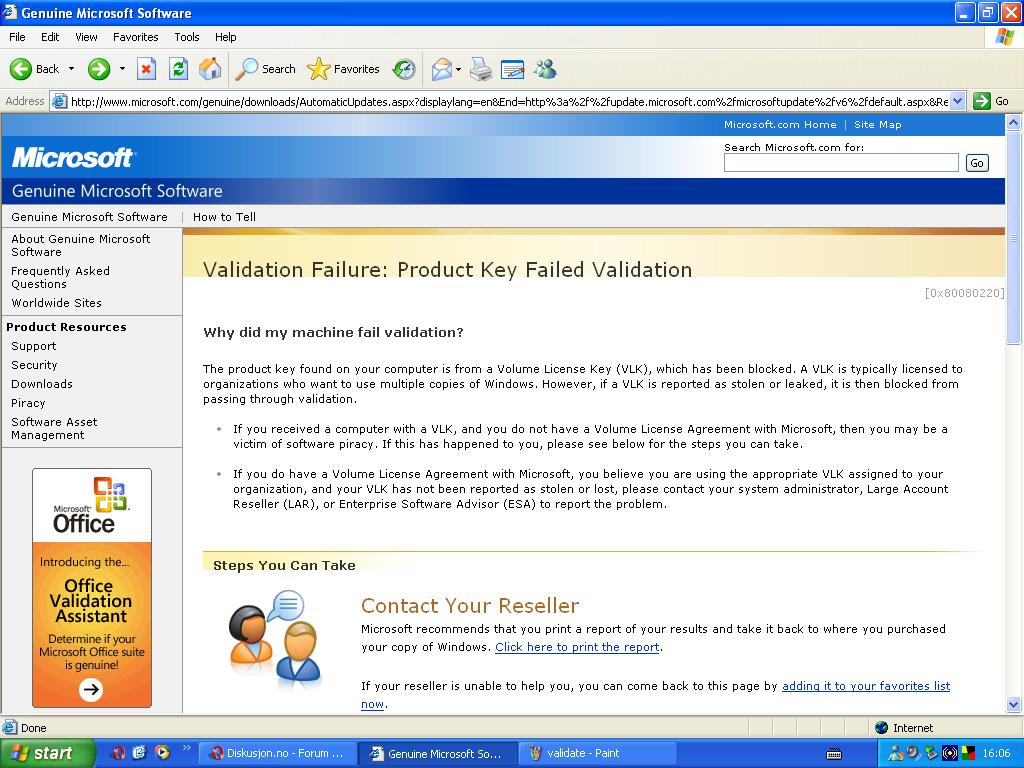Open the Favorites pane with star icon
Screen dimensions: 1024x768
tap(343, 69)
